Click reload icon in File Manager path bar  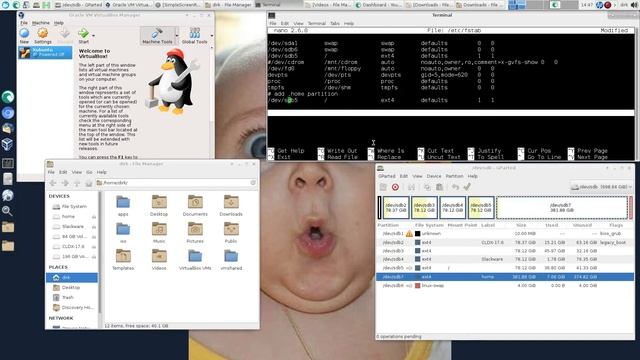(253, 183)
